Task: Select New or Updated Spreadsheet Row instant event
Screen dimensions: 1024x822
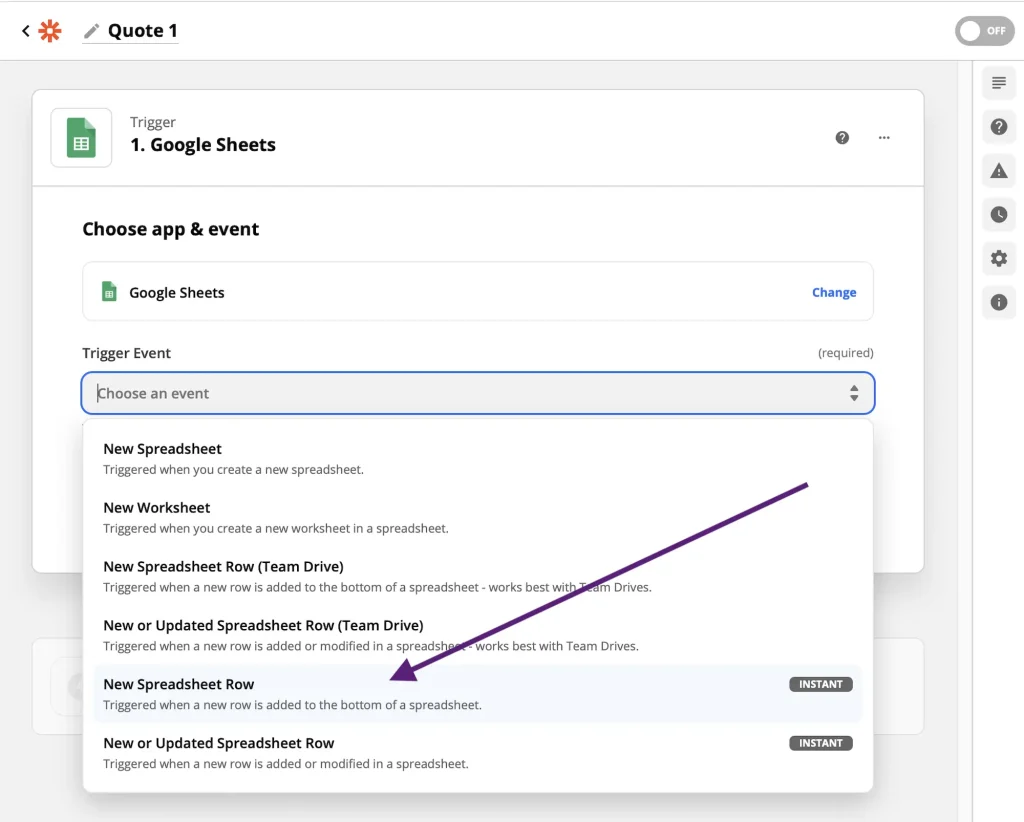Action: click(x=478, y=752)
